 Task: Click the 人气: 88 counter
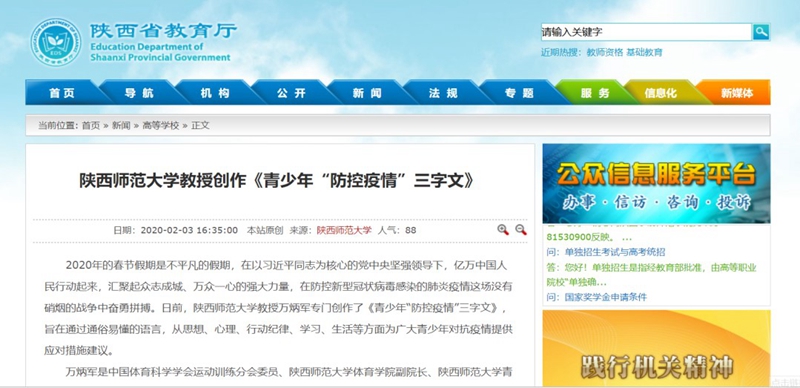pos(397,230)
